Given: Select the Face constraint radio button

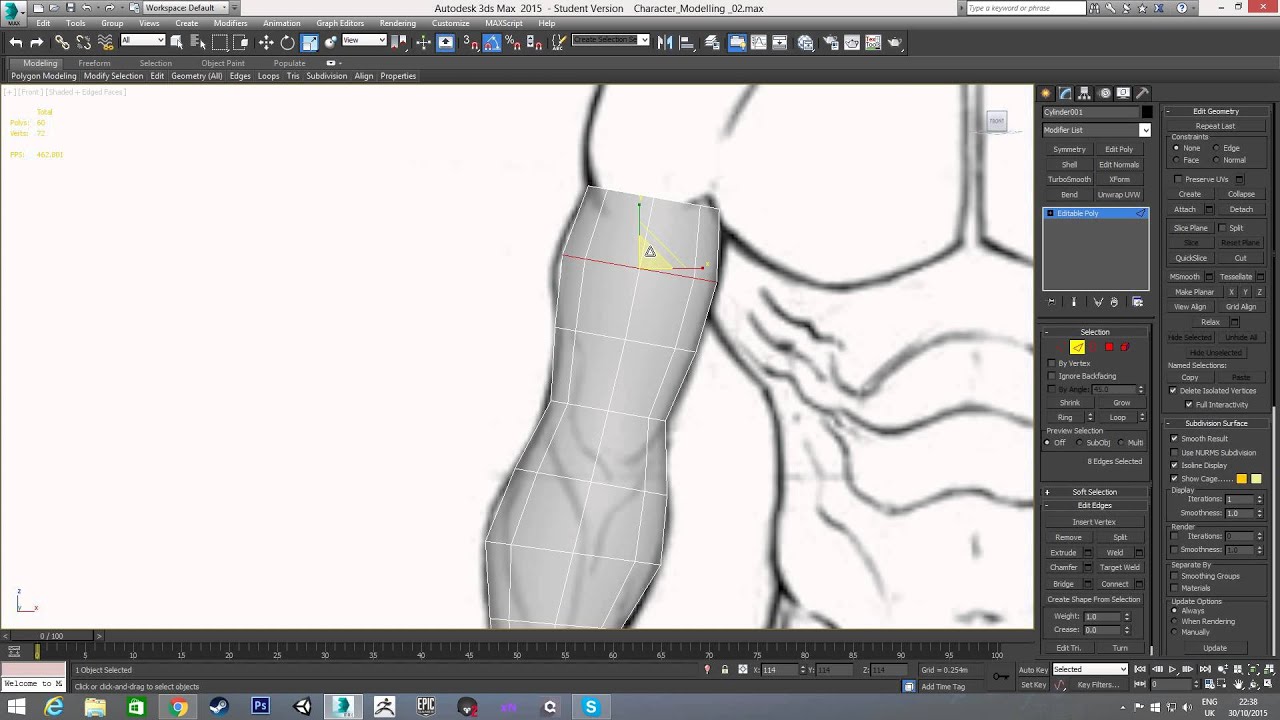Looking at the screenshot, I should tap(1176, 160).
